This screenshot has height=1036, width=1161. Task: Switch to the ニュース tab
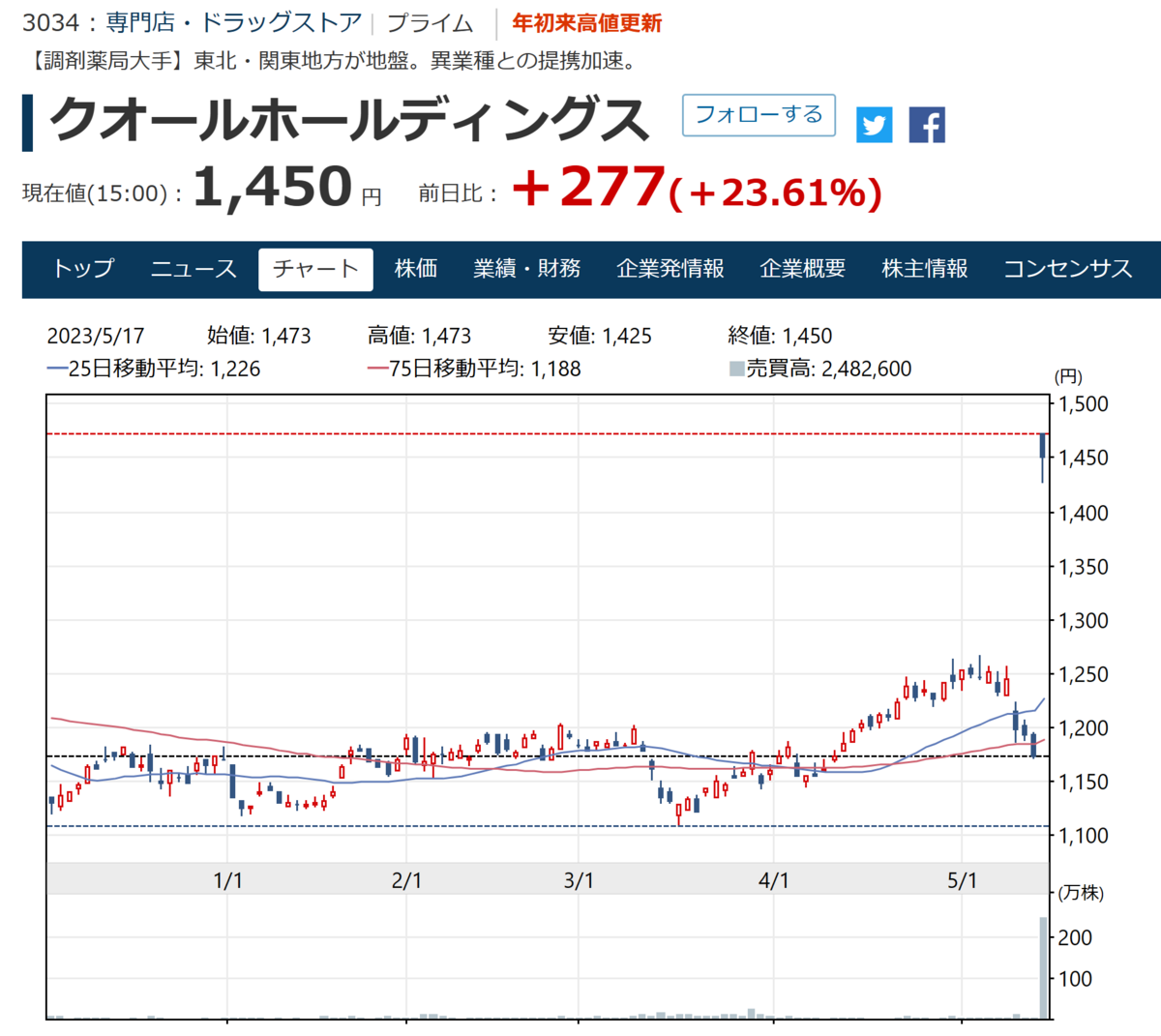(193, 269)
